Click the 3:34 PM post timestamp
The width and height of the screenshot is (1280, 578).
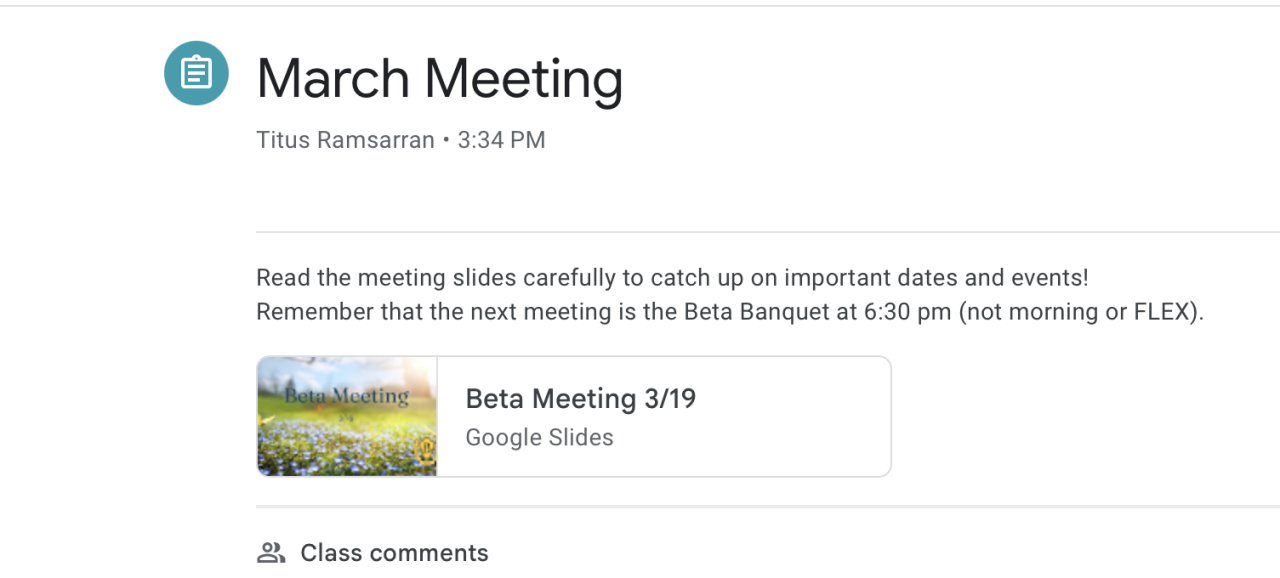click(x=501, y=140)
